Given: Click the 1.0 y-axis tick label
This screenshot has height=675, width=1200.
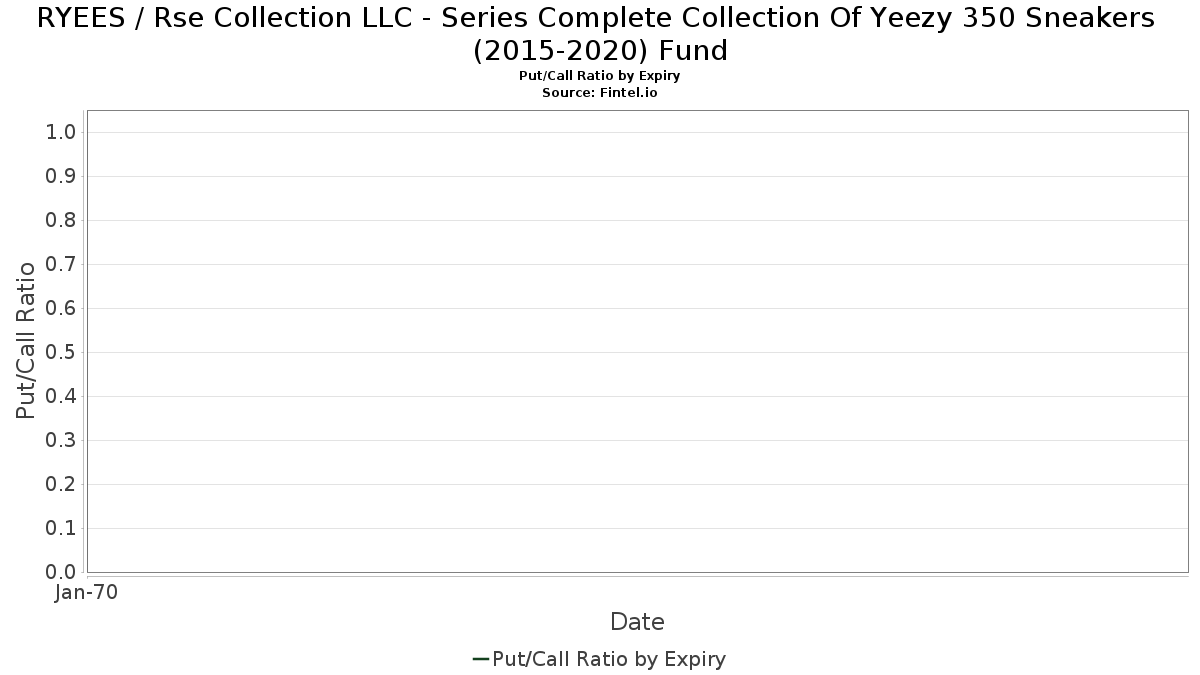Looking at the screenshot, I should 61,132.
